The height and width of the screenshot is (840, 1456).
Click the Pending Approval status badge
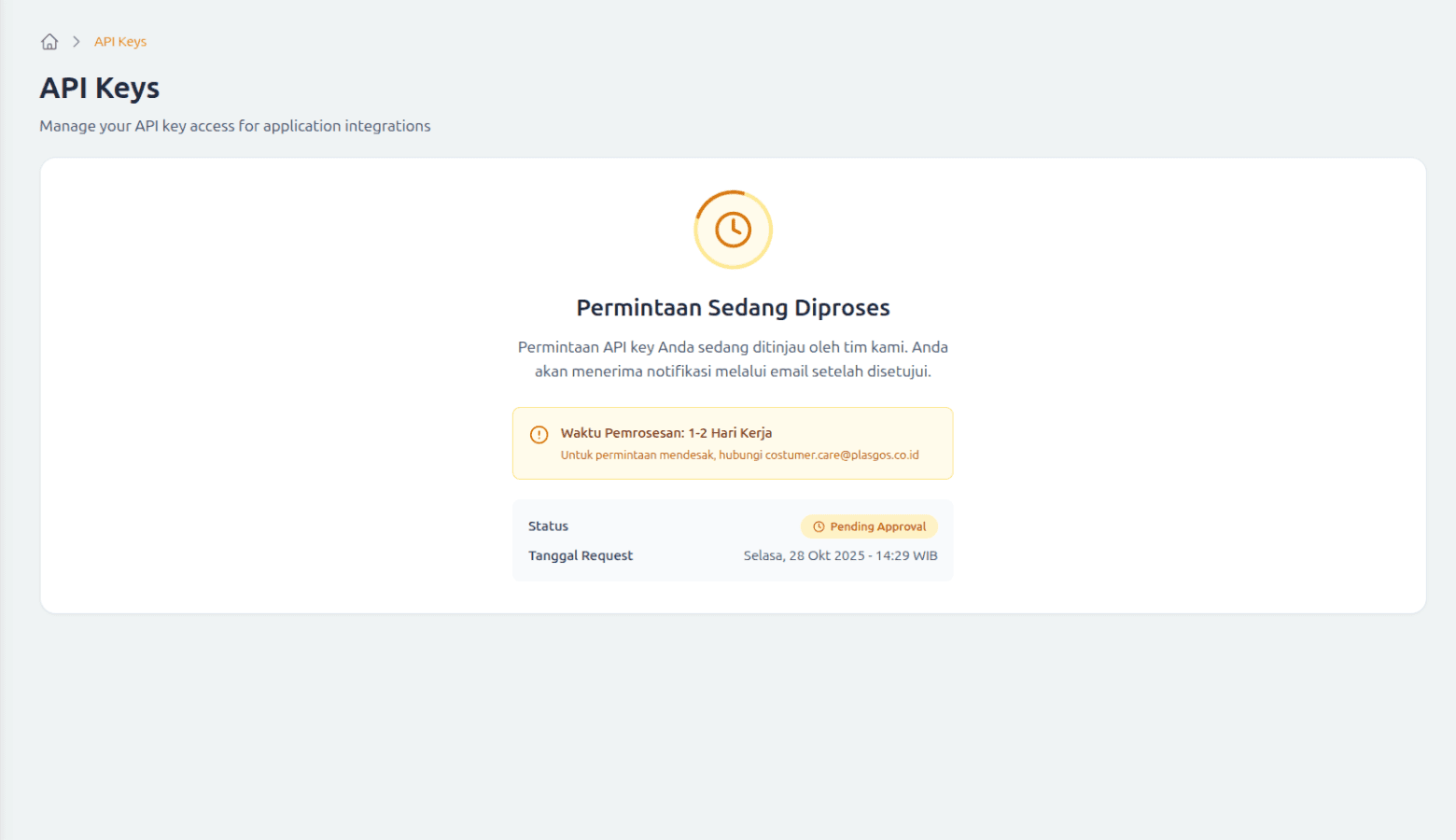point(869,527)
